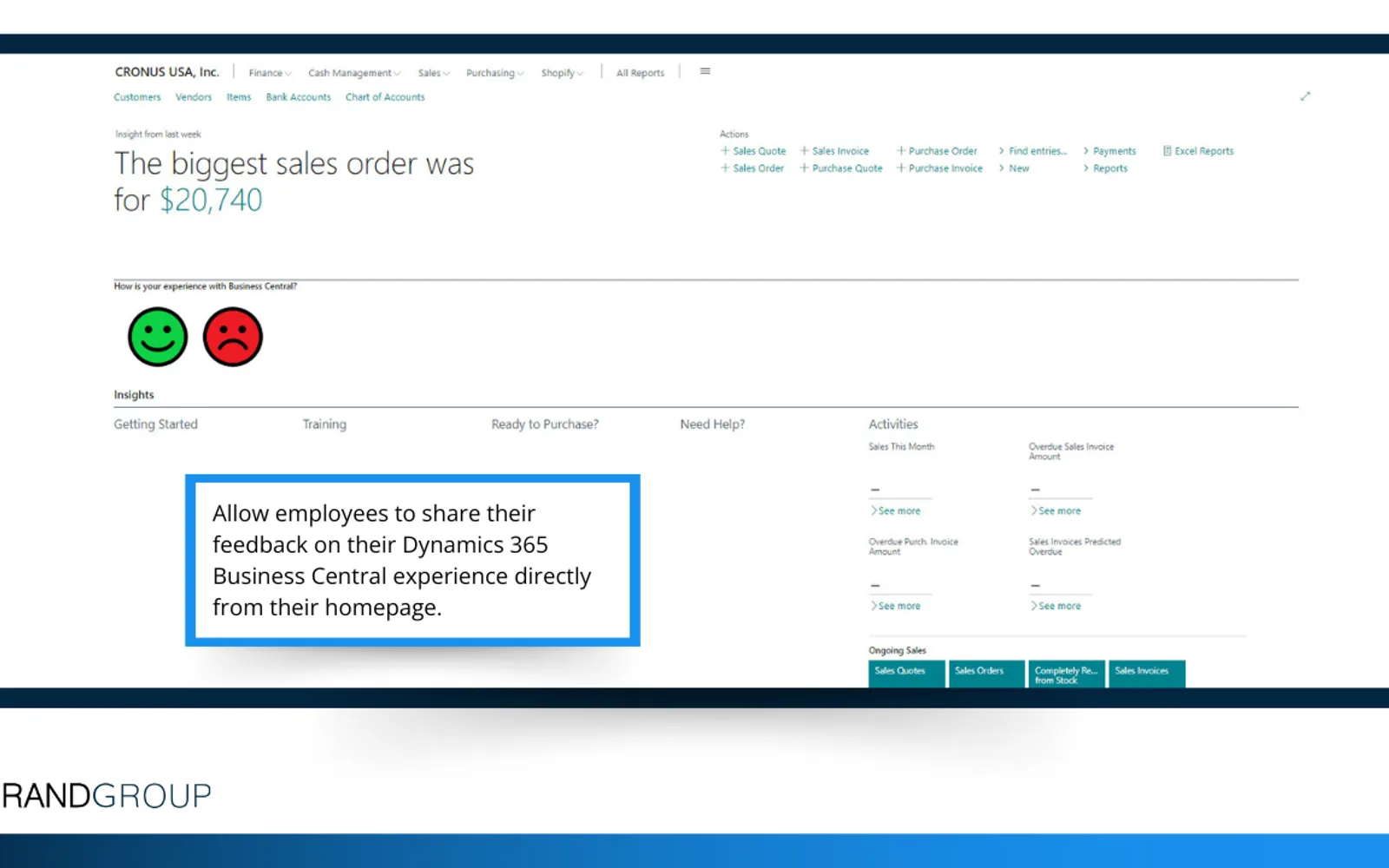Click the $20,740 insight amount
The height and width of the screenshot is (868, 1389).
pos(211,201)
